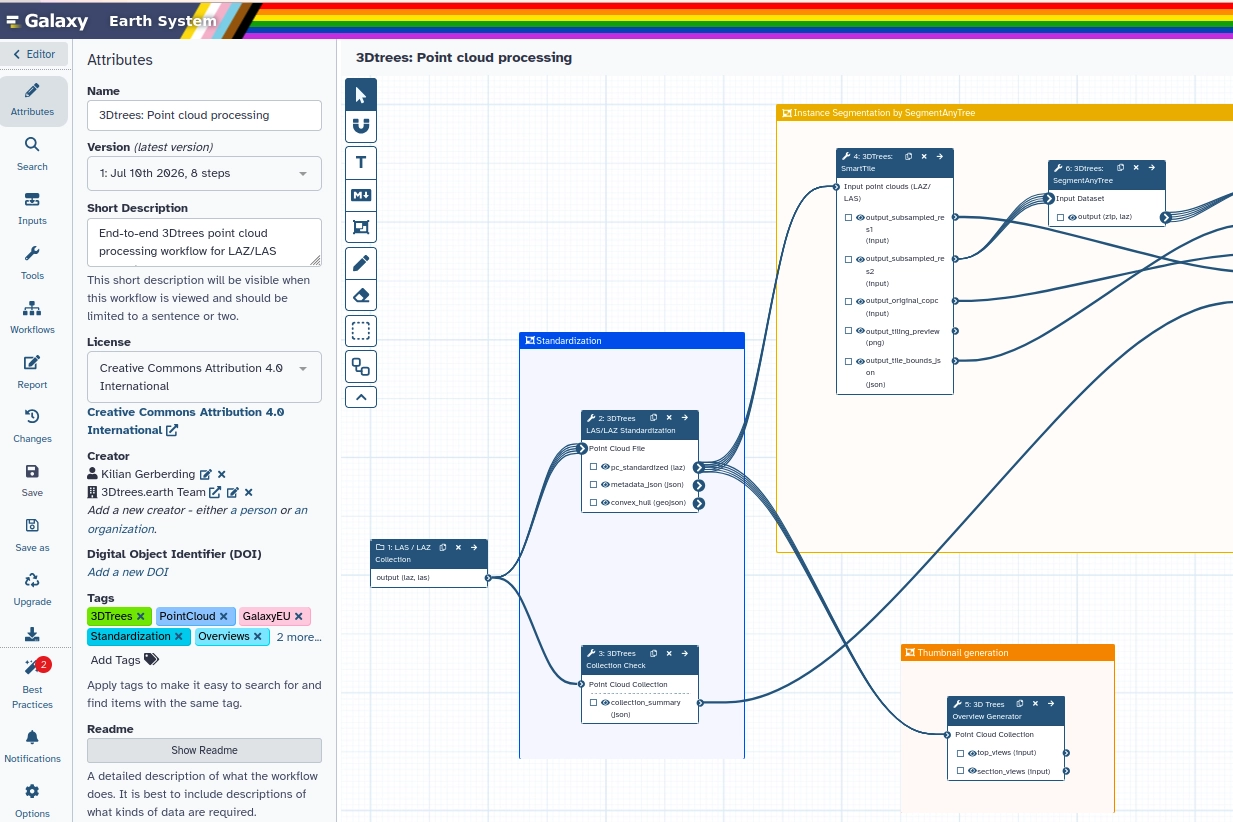Select the box selection tool
Viewport: 1233px width, 822px height.
tap(361, 332)
